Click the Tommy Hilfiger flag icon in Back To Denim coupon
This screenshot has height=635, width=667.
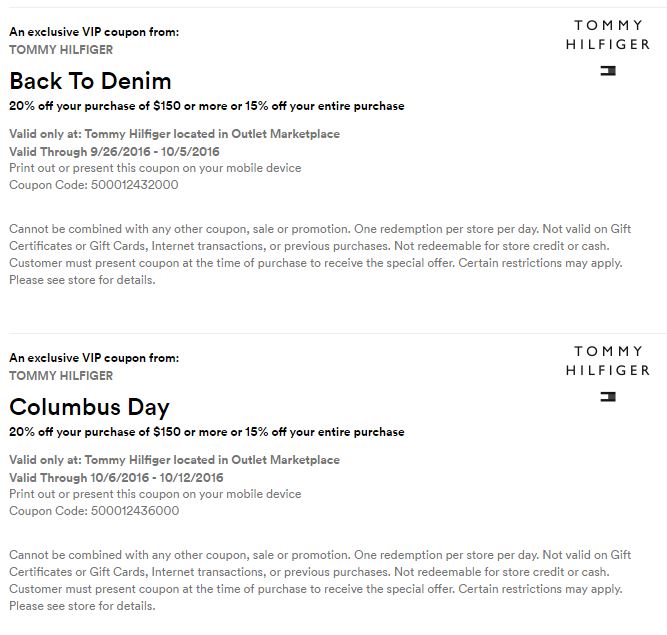(608, 71)
